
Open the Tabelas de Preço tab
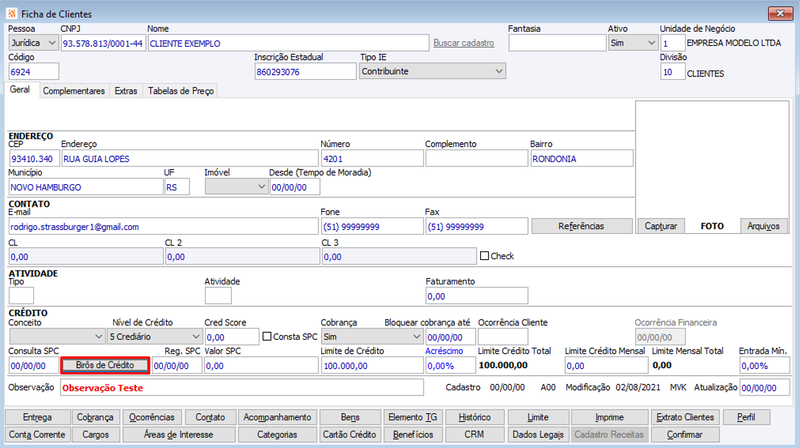coord(181,91)
